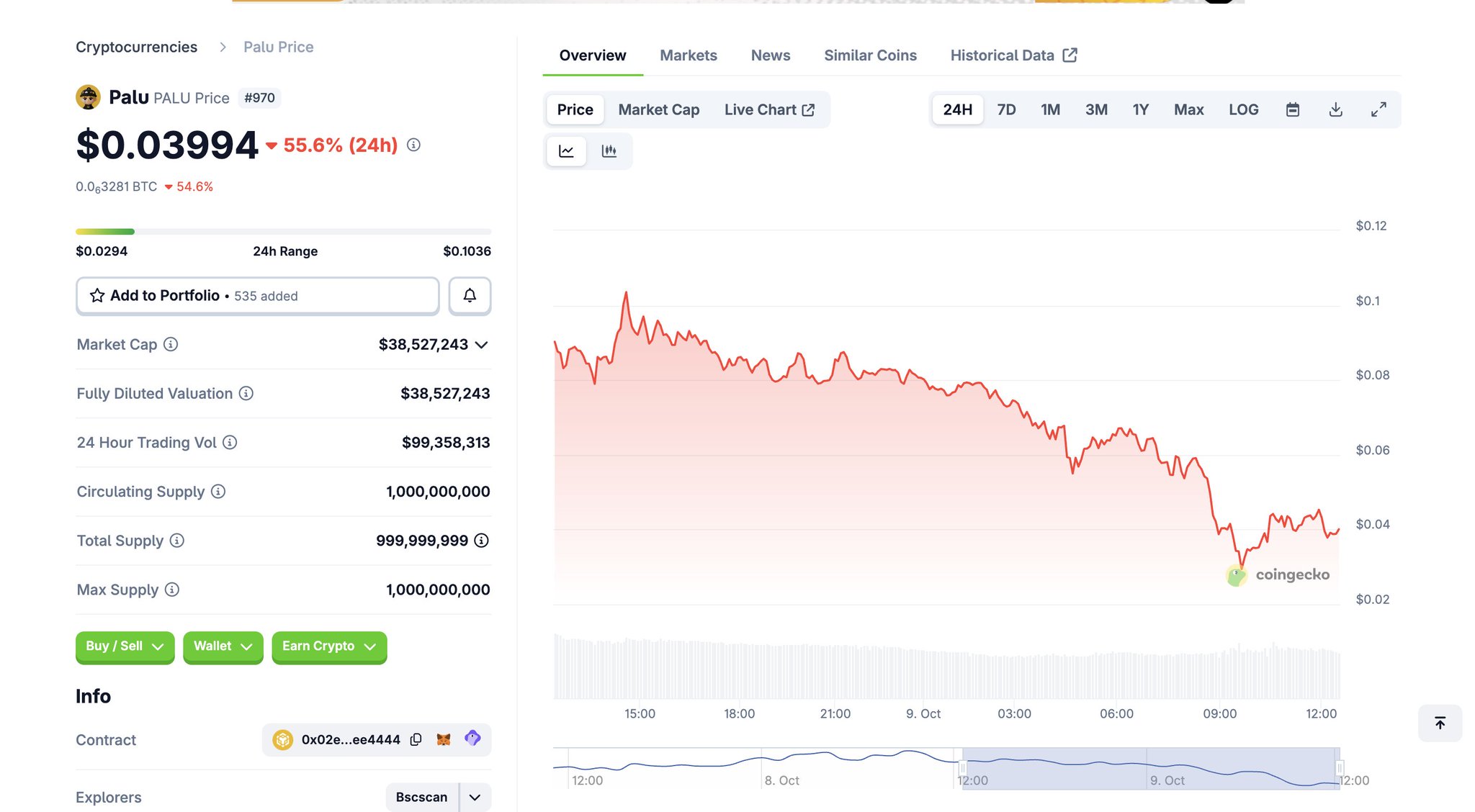This screenshot has height=812, width=1475.
Task: Expand the Market Cap value chevron
Action: (x=482, y=345)
